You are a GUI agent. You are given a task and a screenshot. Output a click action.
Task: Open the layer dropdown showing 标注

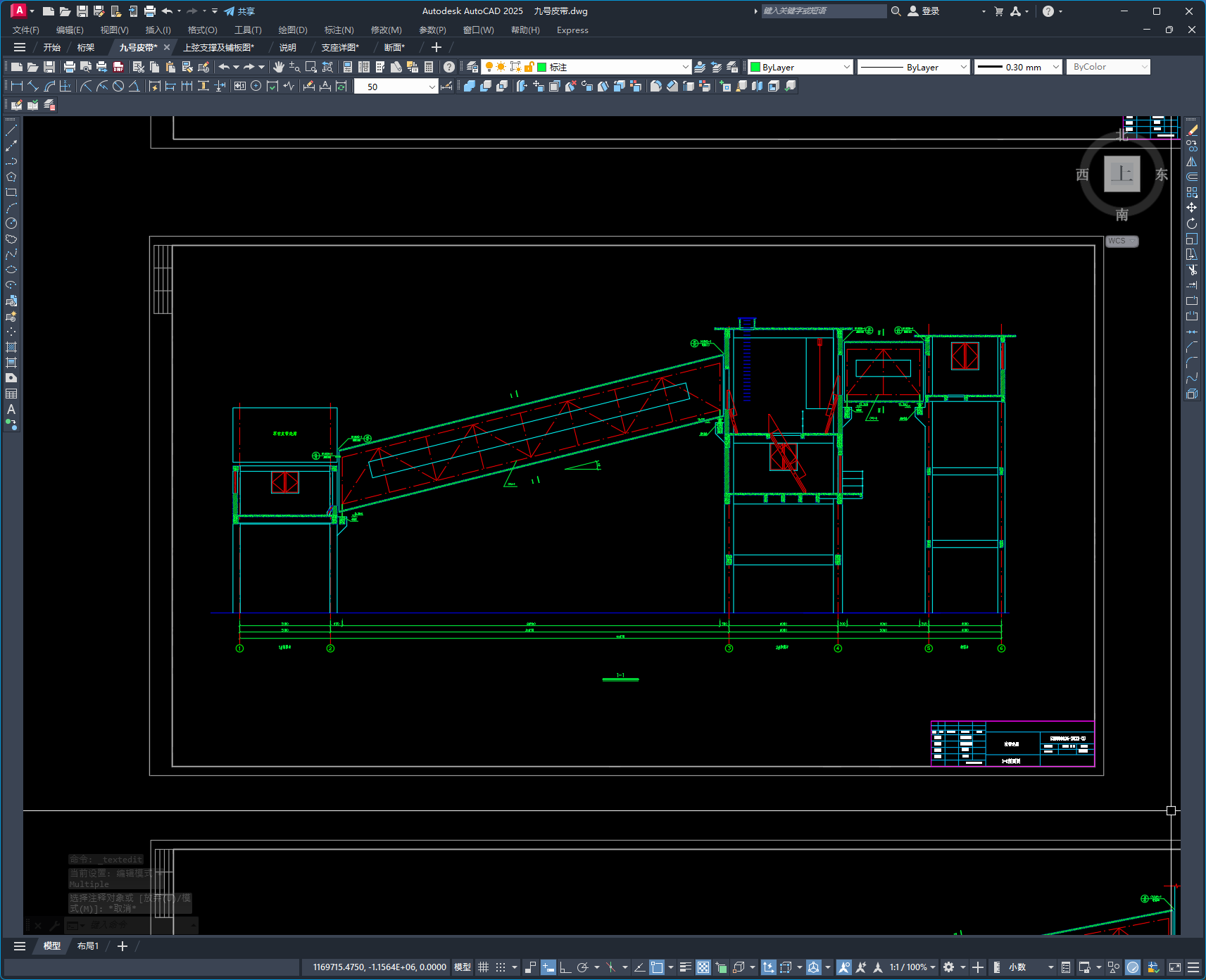(586, 67)
